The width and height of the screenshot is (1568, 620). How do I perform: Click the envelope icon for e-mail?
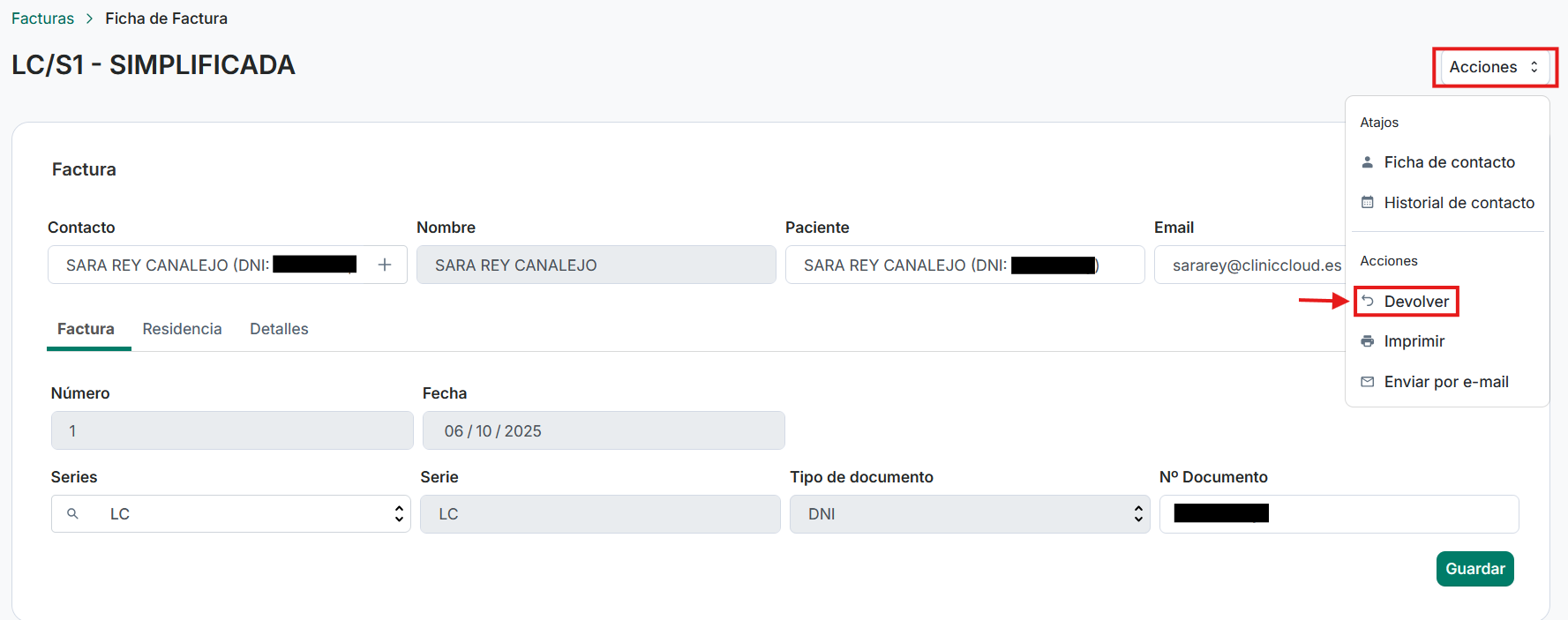(1368, 382)
